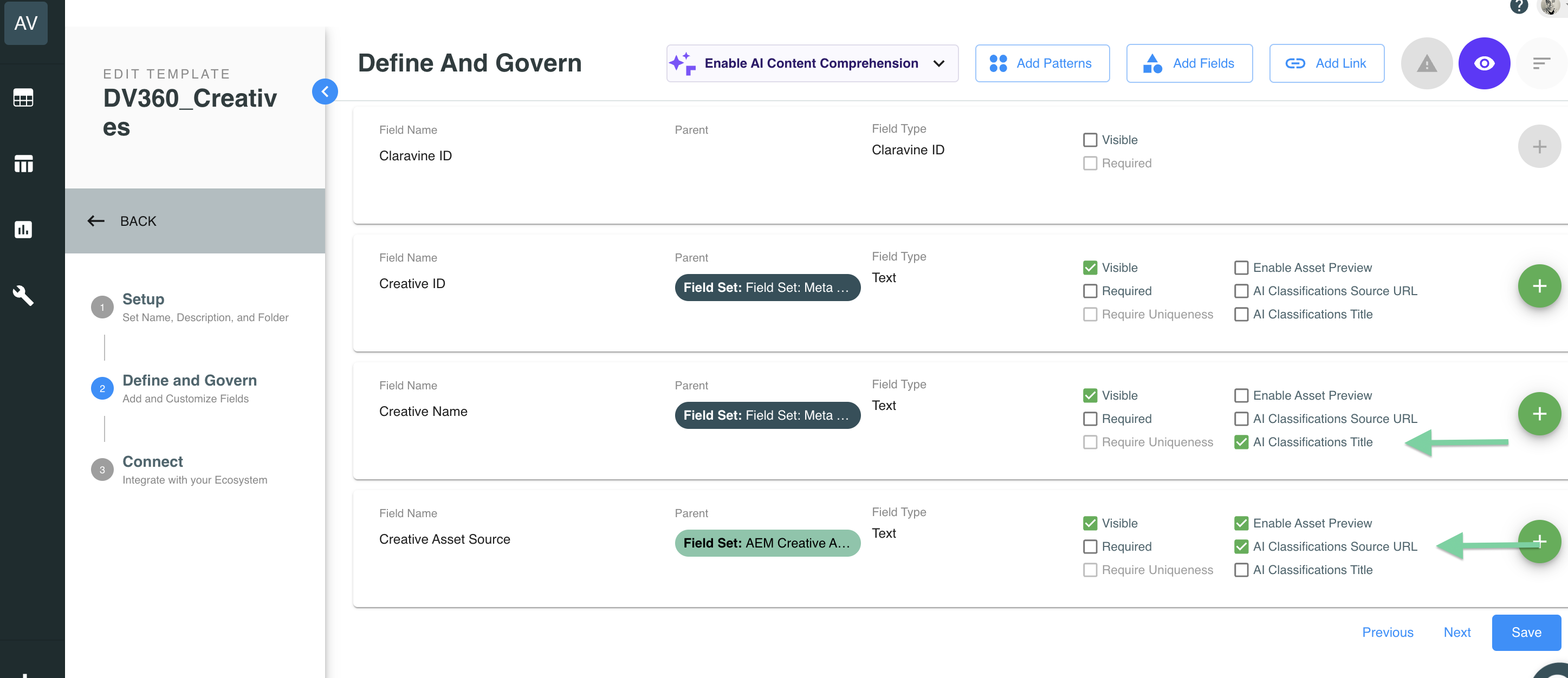Click the Save button
Viewport: 1568px width, 678px height.
pyautogui.click(x=1526, y=633)
